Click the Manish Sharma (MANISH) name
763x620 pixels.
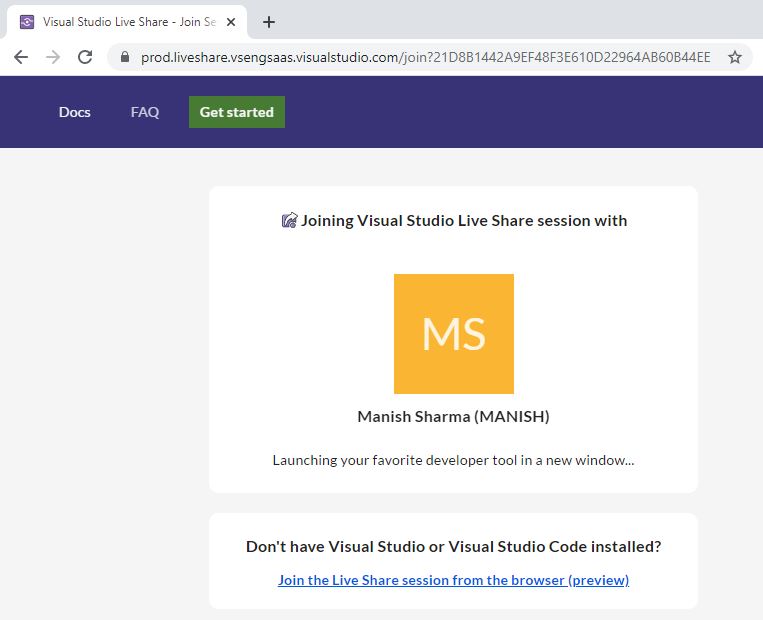(453, 416)
